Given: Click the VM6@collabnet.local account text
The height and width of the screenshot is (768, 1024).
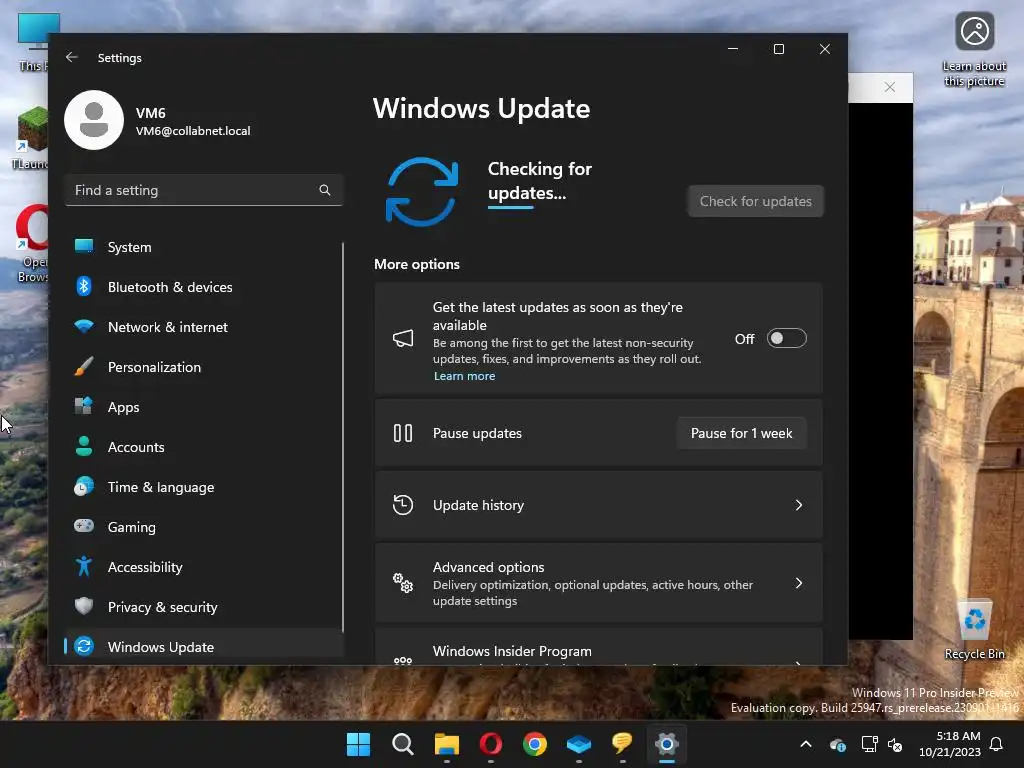Looking at the screenshot, I should point(193,131).
